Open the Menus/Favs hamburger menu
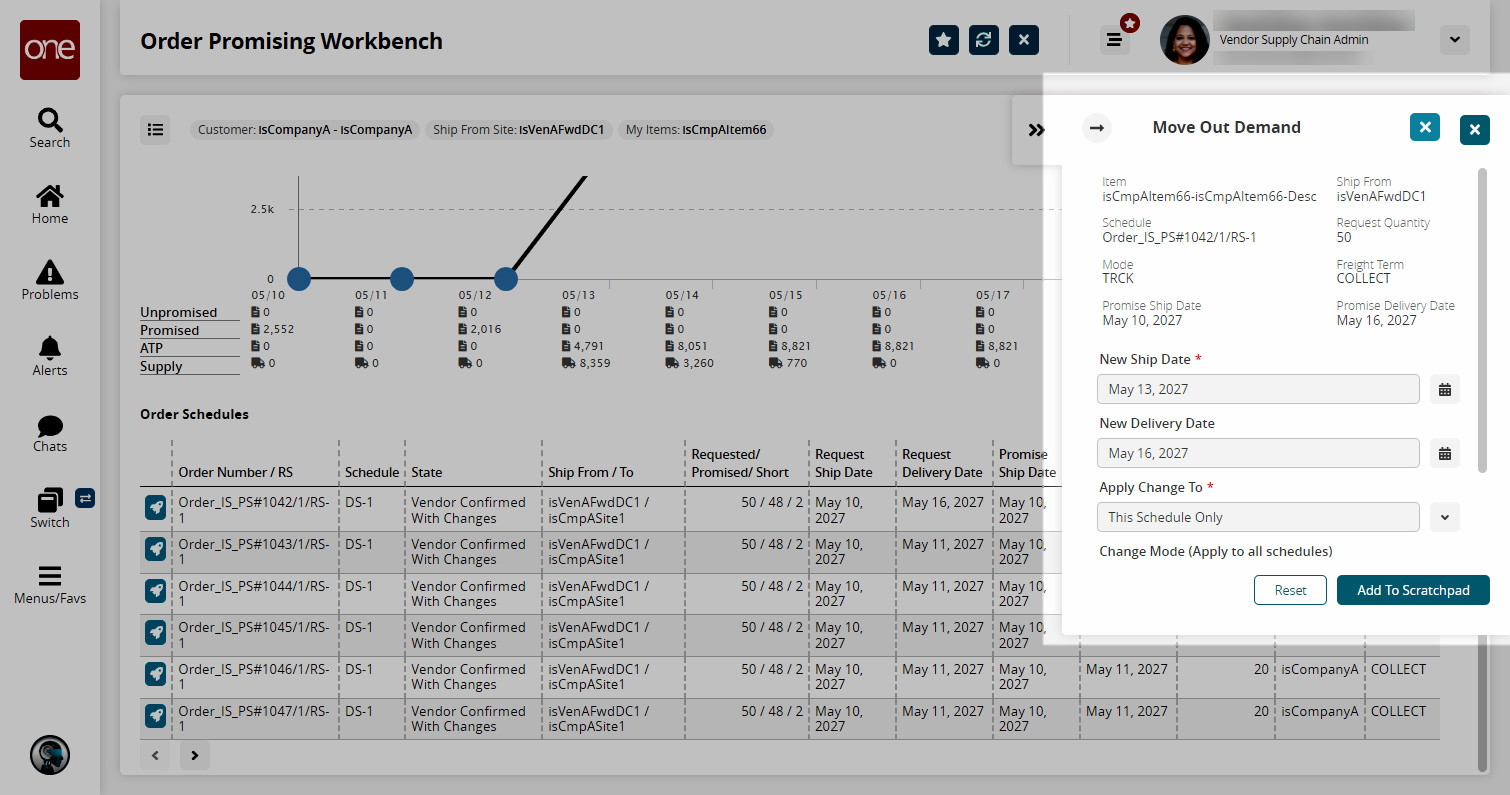Screen dimensions: 1510x795 pos(50,584)
